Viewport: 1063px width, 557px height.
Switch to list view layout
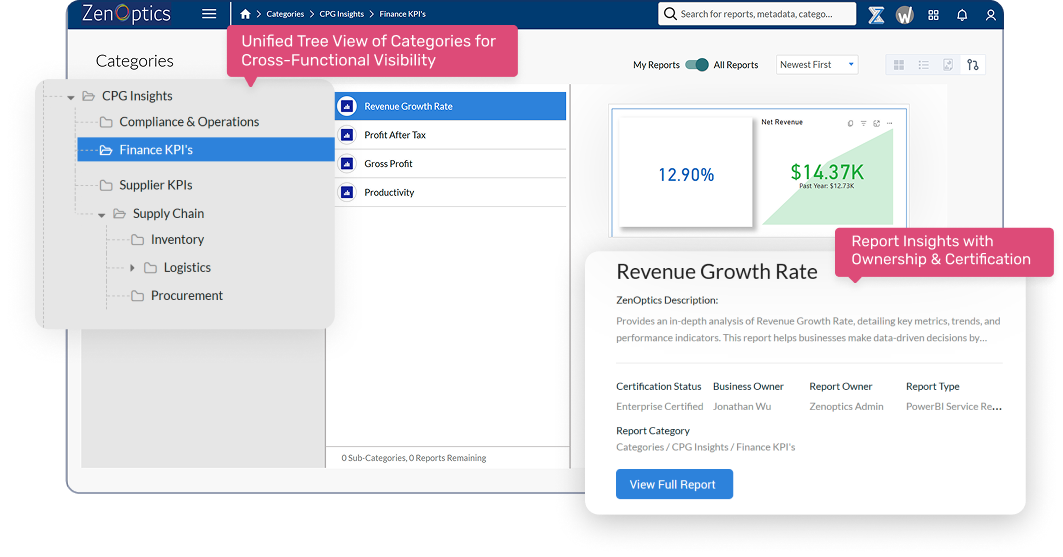[x=923, y=65]
